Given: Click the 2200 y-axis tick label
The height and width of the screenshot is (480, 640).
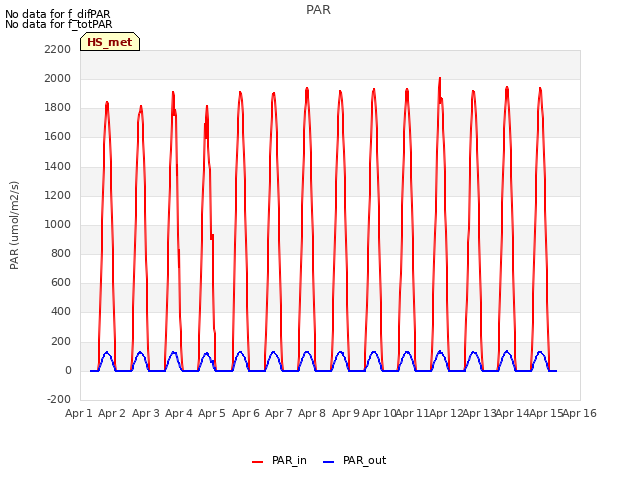Looking at the screenshot, I should coord(58,49).
